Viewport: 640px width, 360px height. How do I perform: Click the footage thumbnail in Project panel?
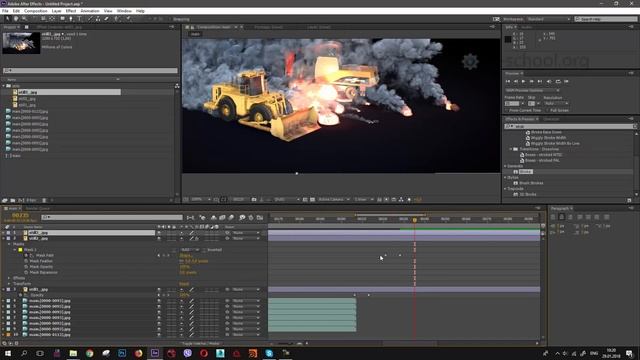[21, 43]
